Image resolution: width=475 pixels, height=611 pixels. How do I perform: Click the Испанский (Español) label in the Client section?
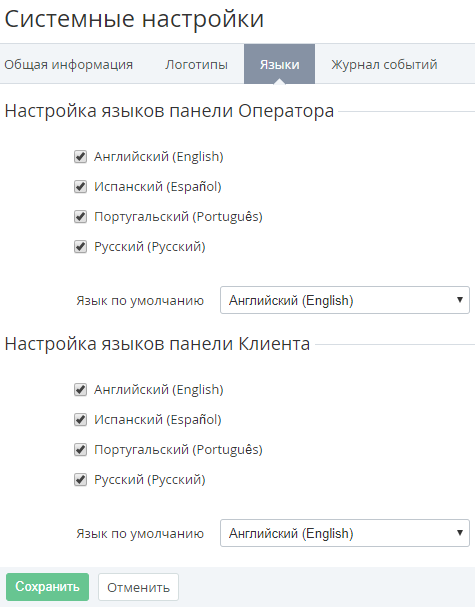pyautogui.click(x=158, y=420)
